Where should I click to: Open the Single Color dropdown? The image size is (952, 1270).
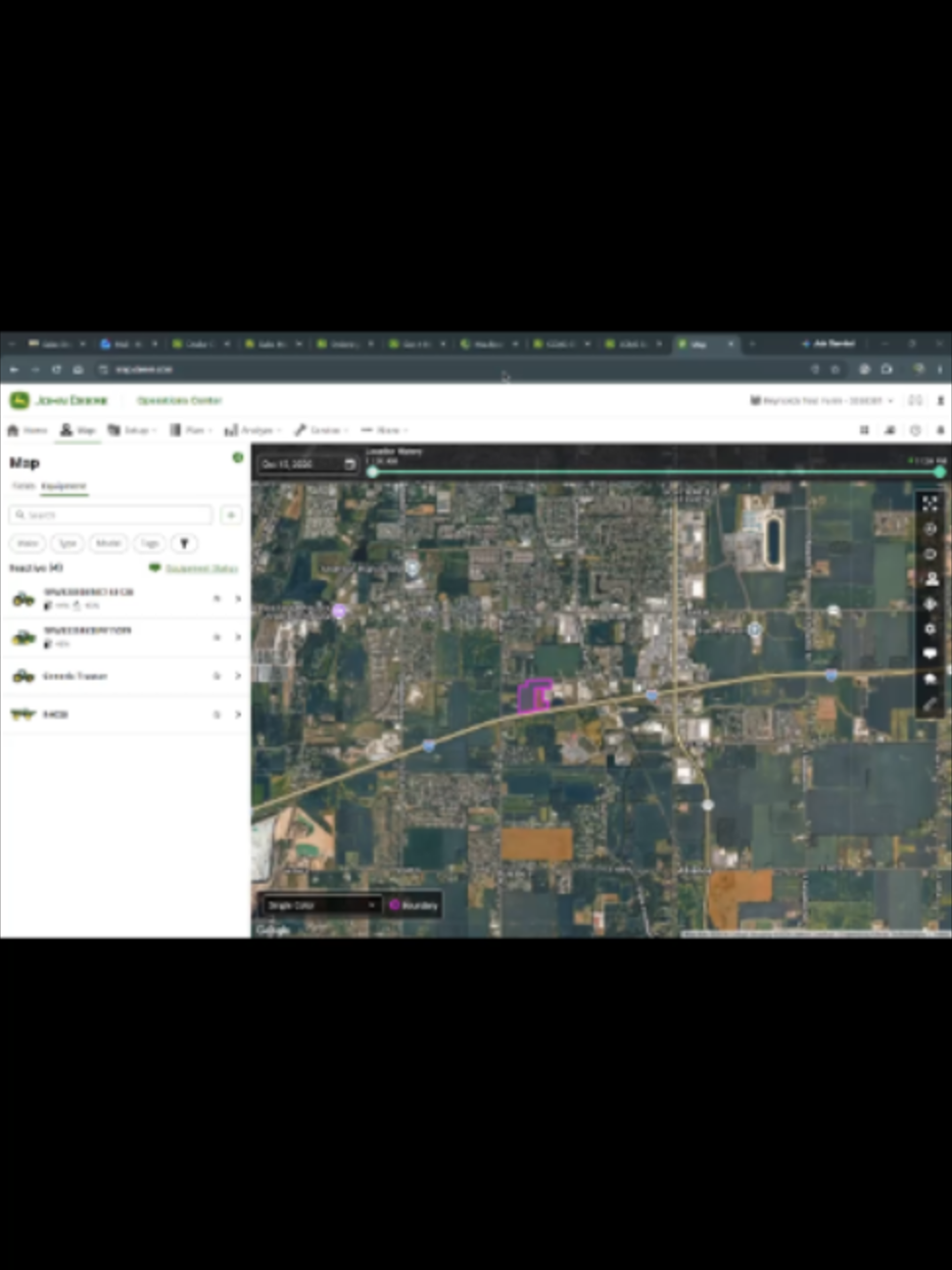click(x=321, y=905)
